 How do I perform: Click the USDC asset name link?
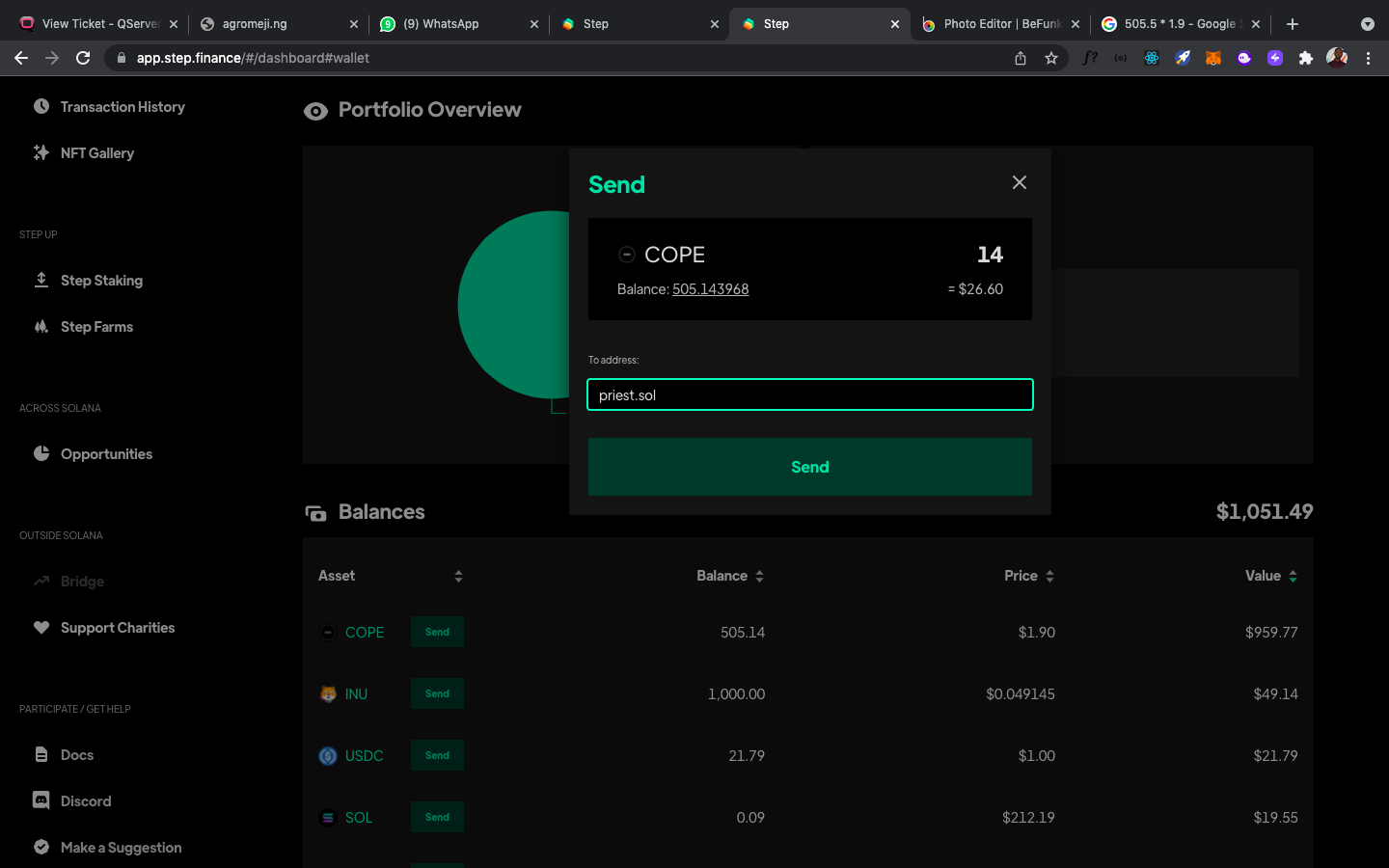pos(365,756)
